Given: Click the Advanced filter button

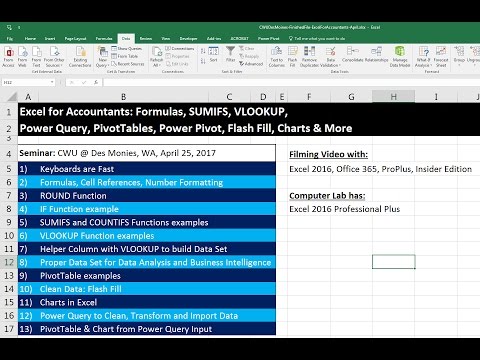Looking at the screenshot, I should coord(251,63).
